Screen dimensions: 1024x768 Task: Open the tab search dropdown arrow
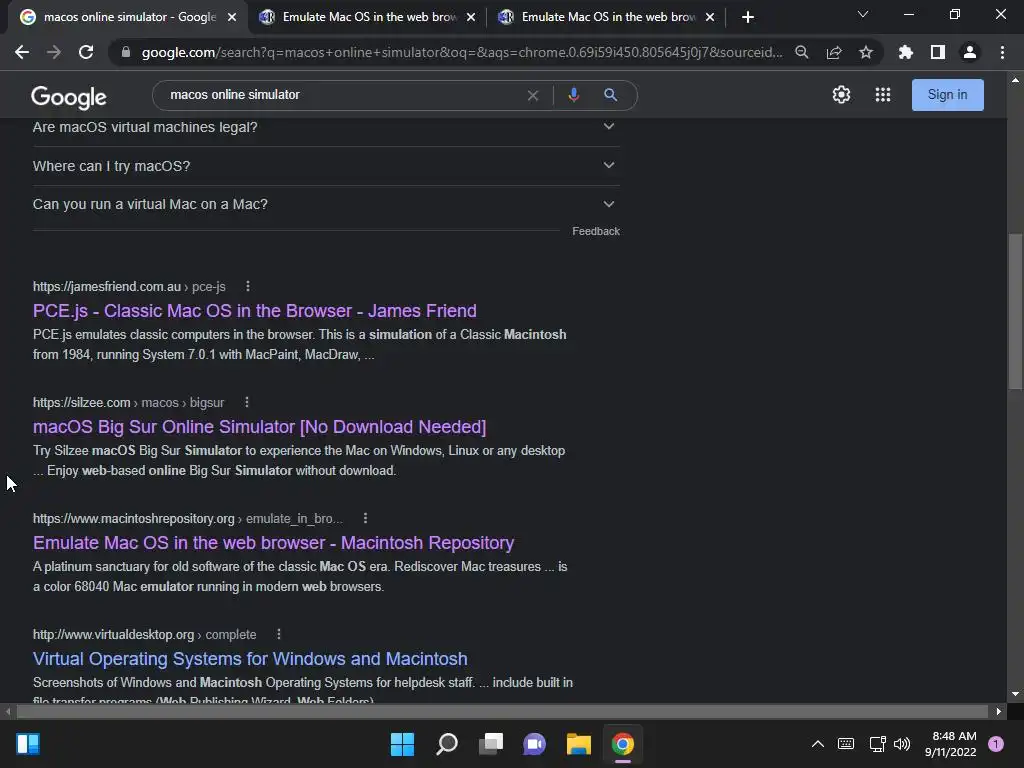point(863,14)
